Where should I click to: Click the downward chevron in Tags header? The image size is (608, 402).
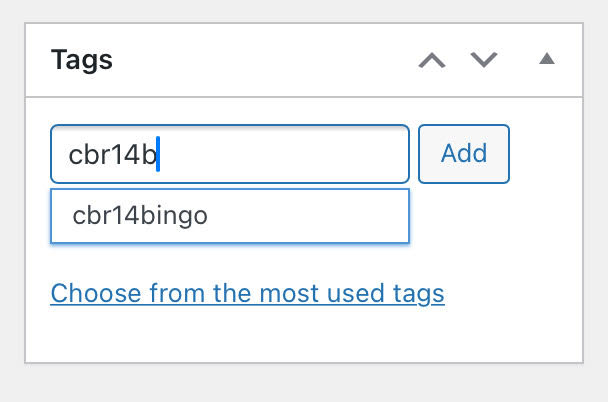tap(484, 60)
